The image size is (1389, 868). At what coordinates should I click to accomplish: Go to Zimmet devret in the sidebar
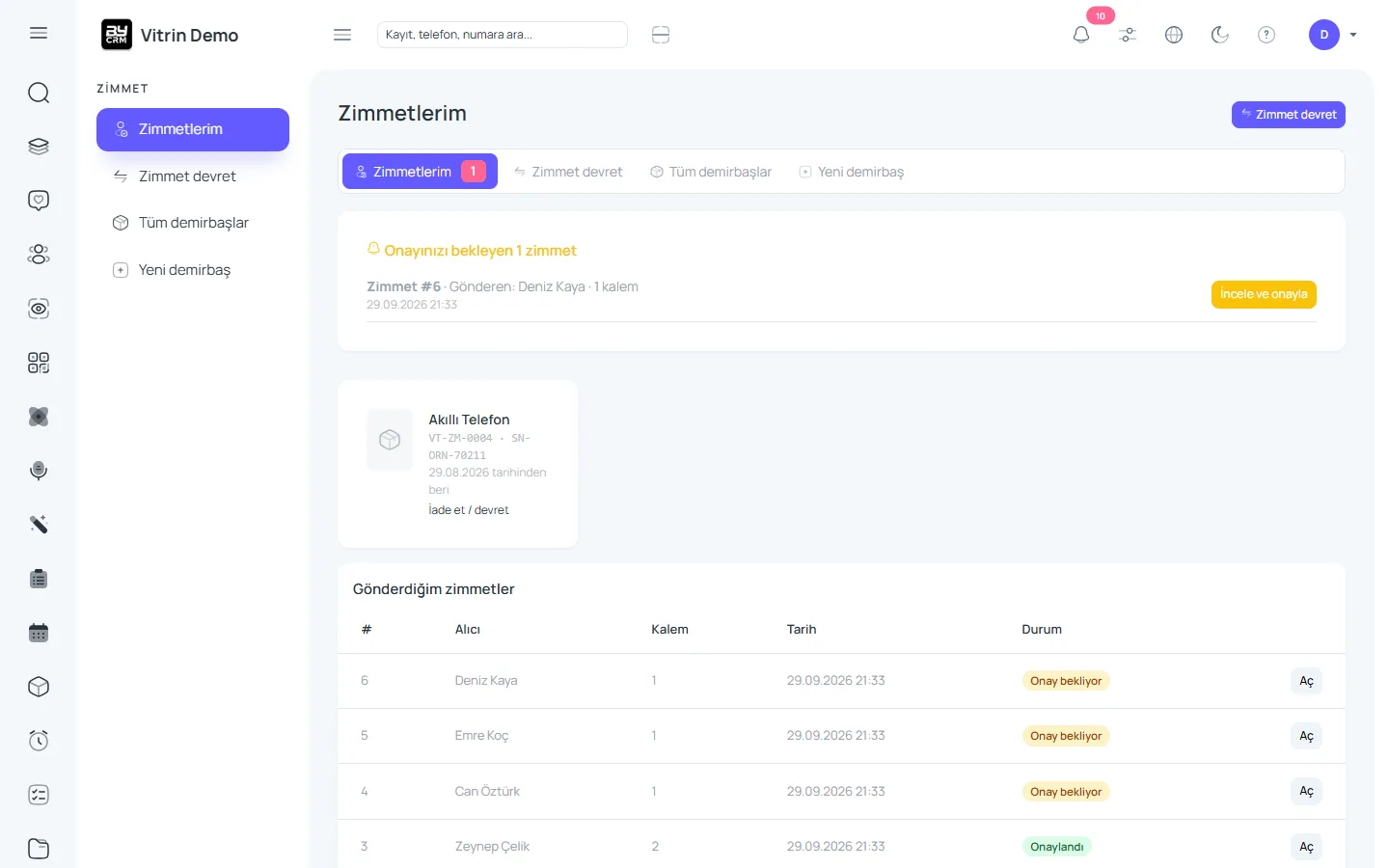click(193, 176)
